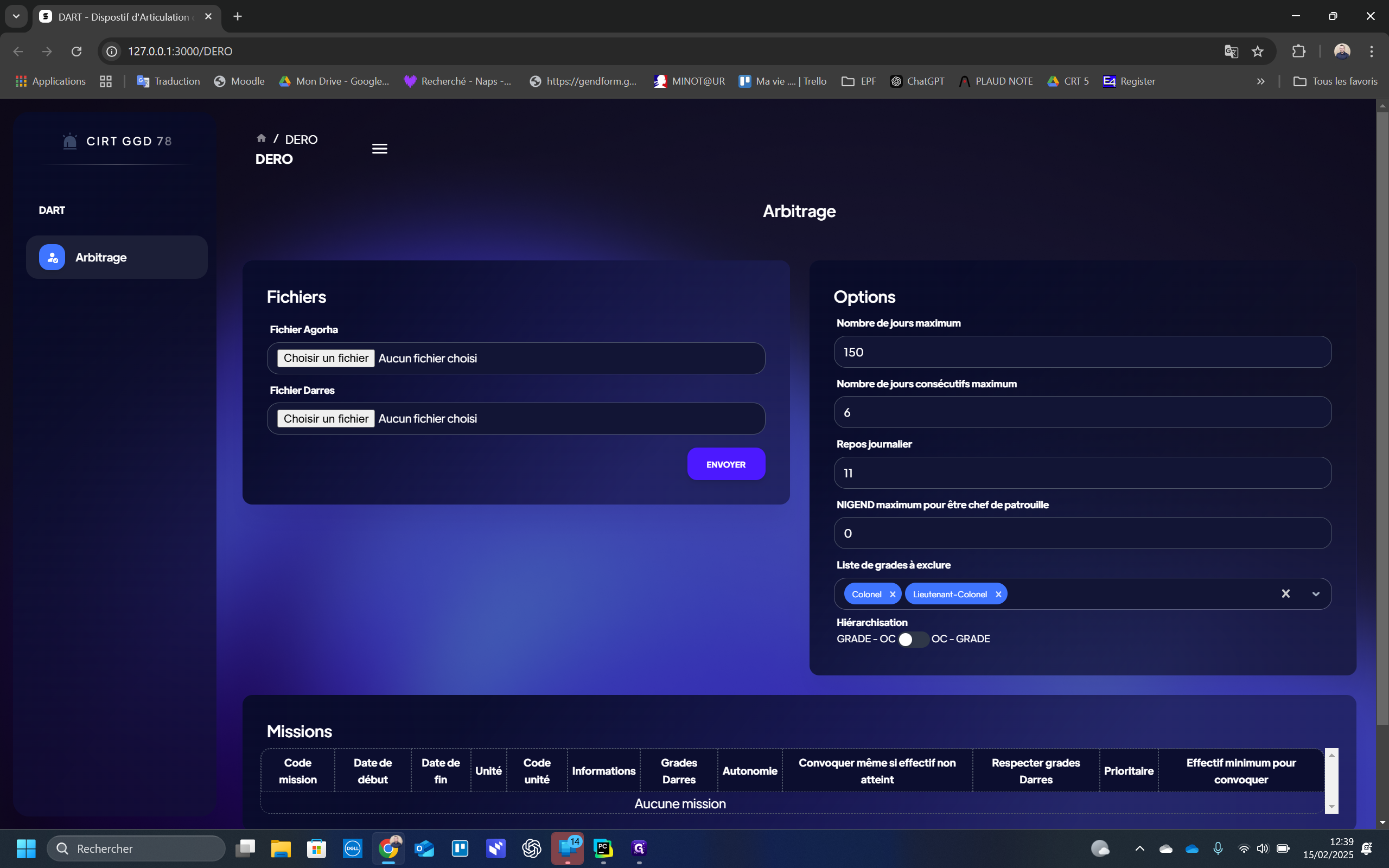Screen dimensions: 1389x868
Task: Click the Prioritaire column header
Action: (1129, 771)
